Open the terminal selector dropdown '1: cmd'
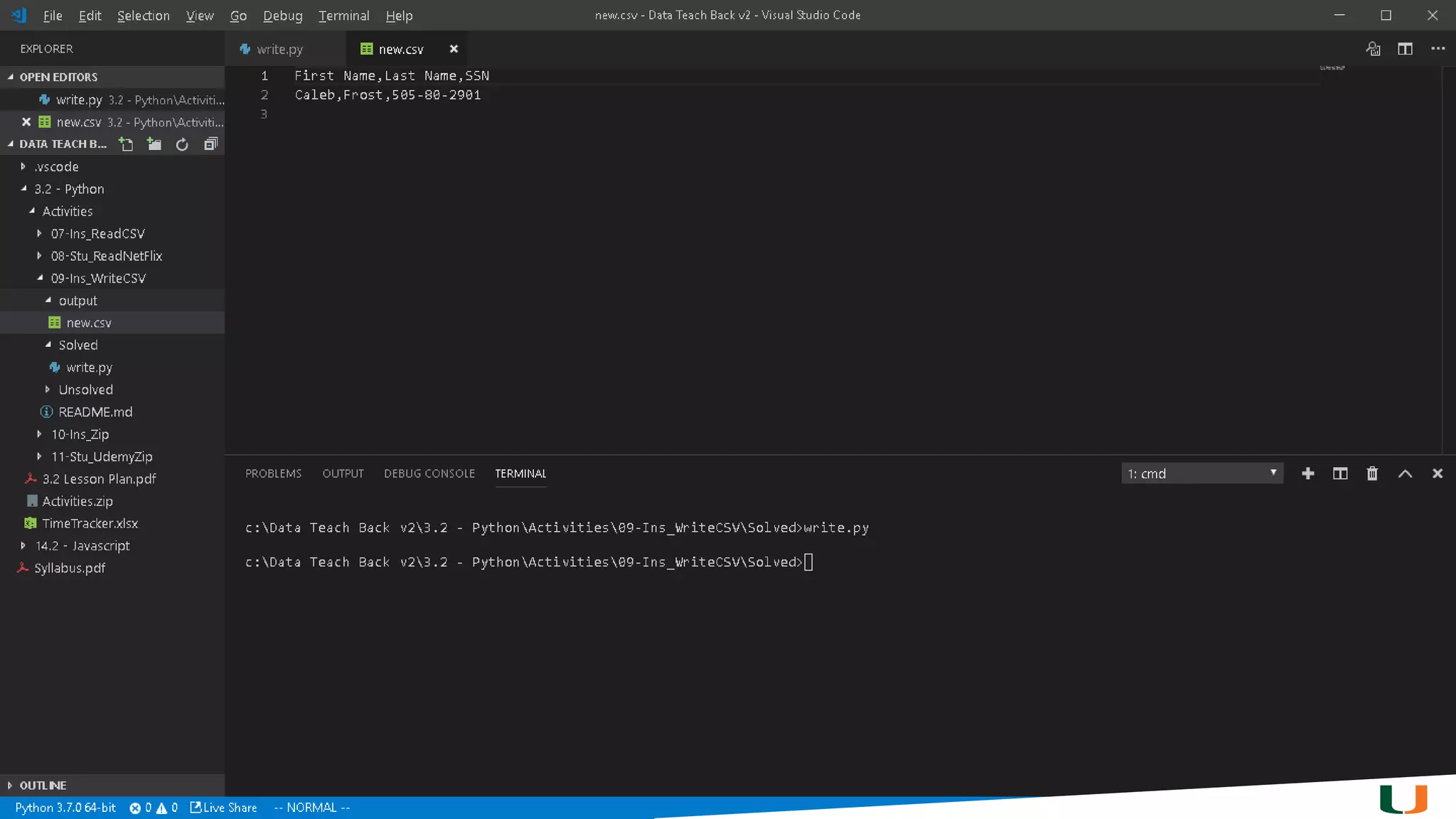This screenshot has height=819, width=1456. click(x=1201, y=473)
